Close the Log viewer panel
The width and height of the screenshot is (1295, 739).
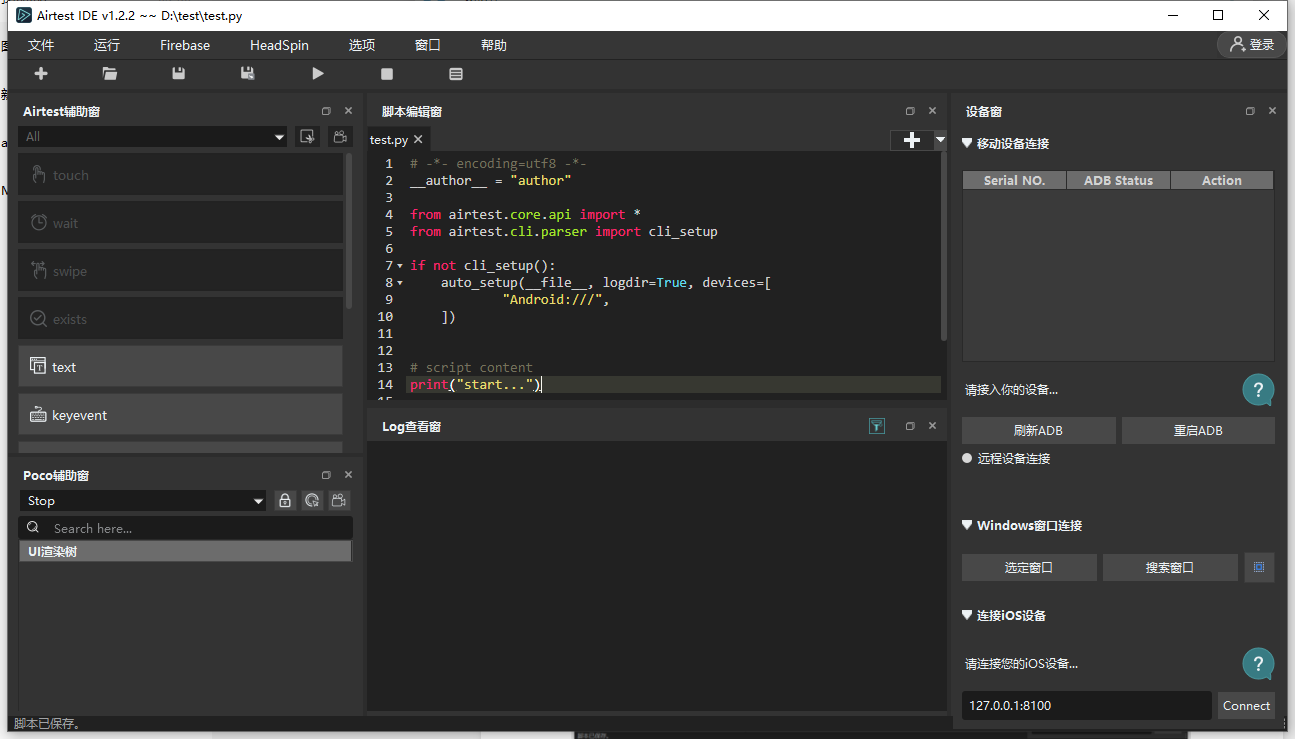[x=932, y=426]
